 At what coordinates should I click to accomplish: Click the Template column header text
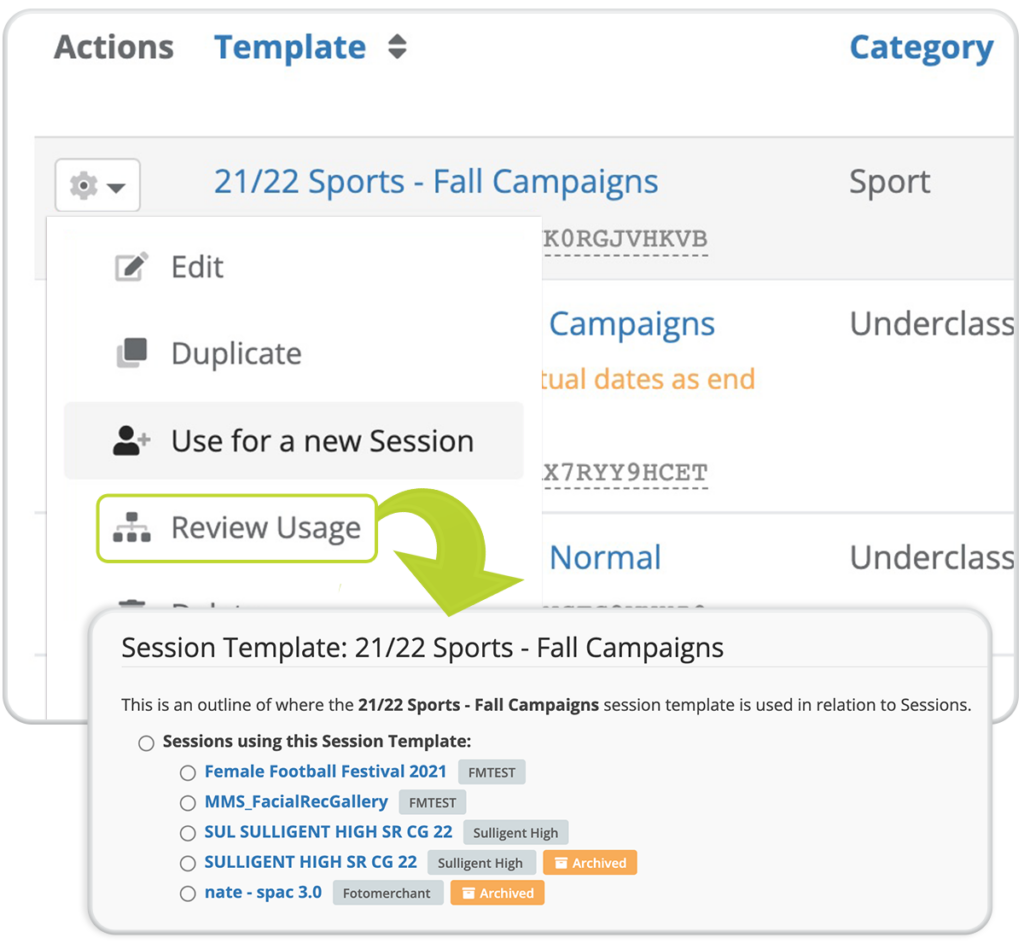[290, 48]
